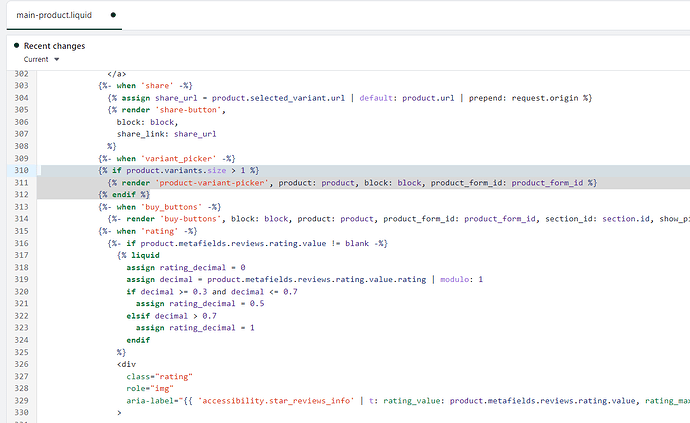Click the unsaved-changes dot beside main-product.liquid
This screenshot has height=423, width=690.
tap(112, 17)
